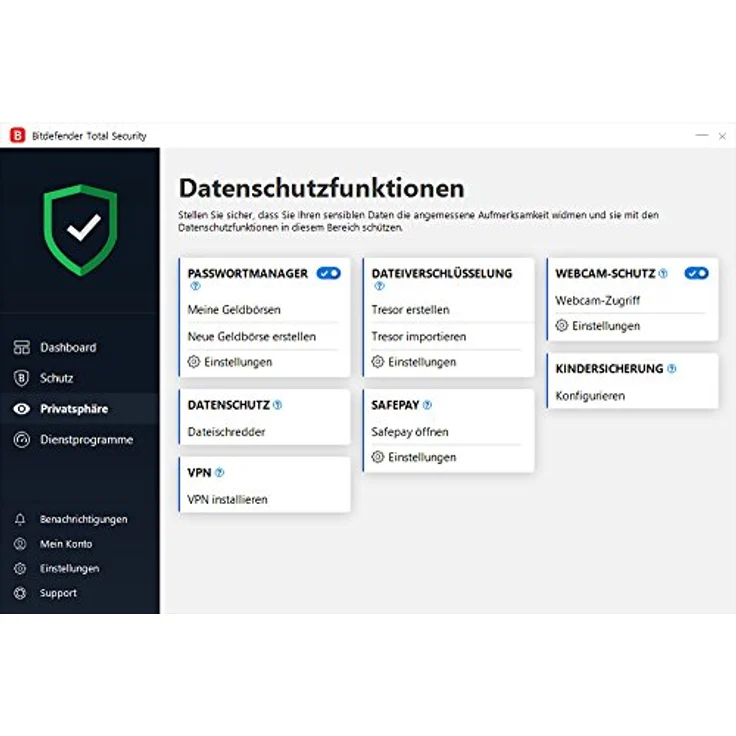736x736 pixels.
Task: Open Dateiverschlüsselung Einstellungen link
Action: point(422,362)
